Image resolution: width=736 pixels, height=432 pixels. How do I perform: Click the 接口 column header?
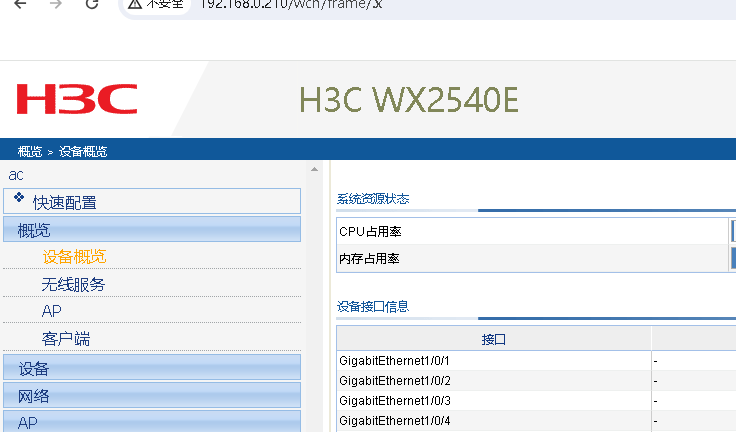[x=494, y=339]
